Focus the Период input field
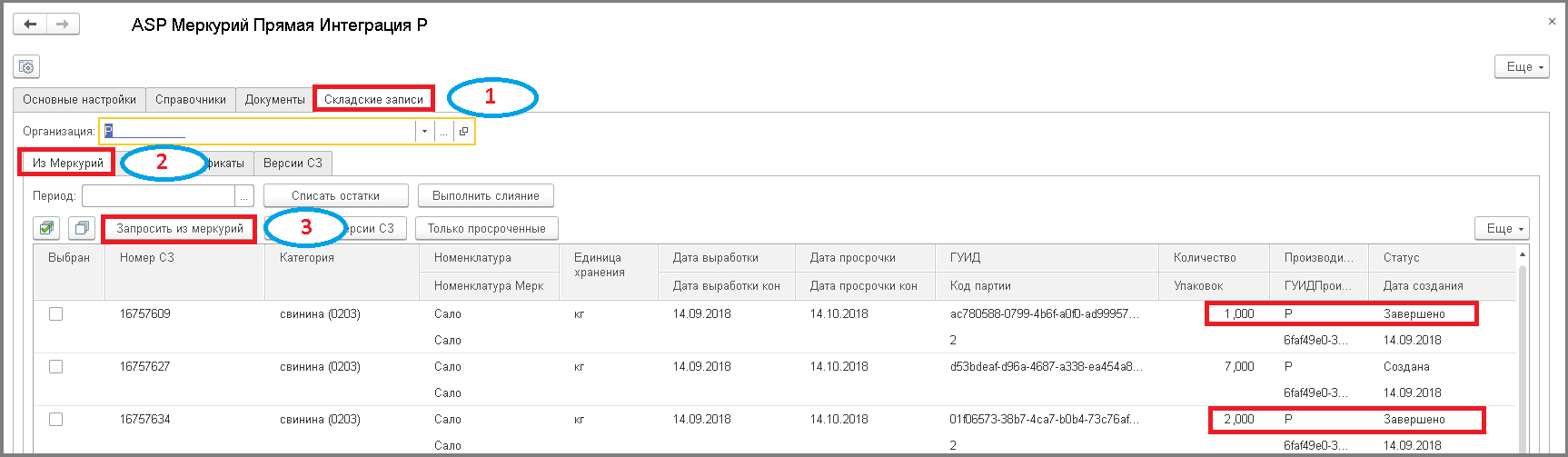The height and width of the screenshot is (457, 1568). [158, 196]
